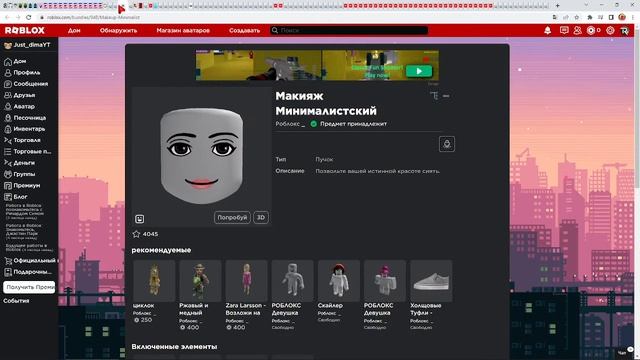Reload the page with the browser refresh icon

(28, 17)
